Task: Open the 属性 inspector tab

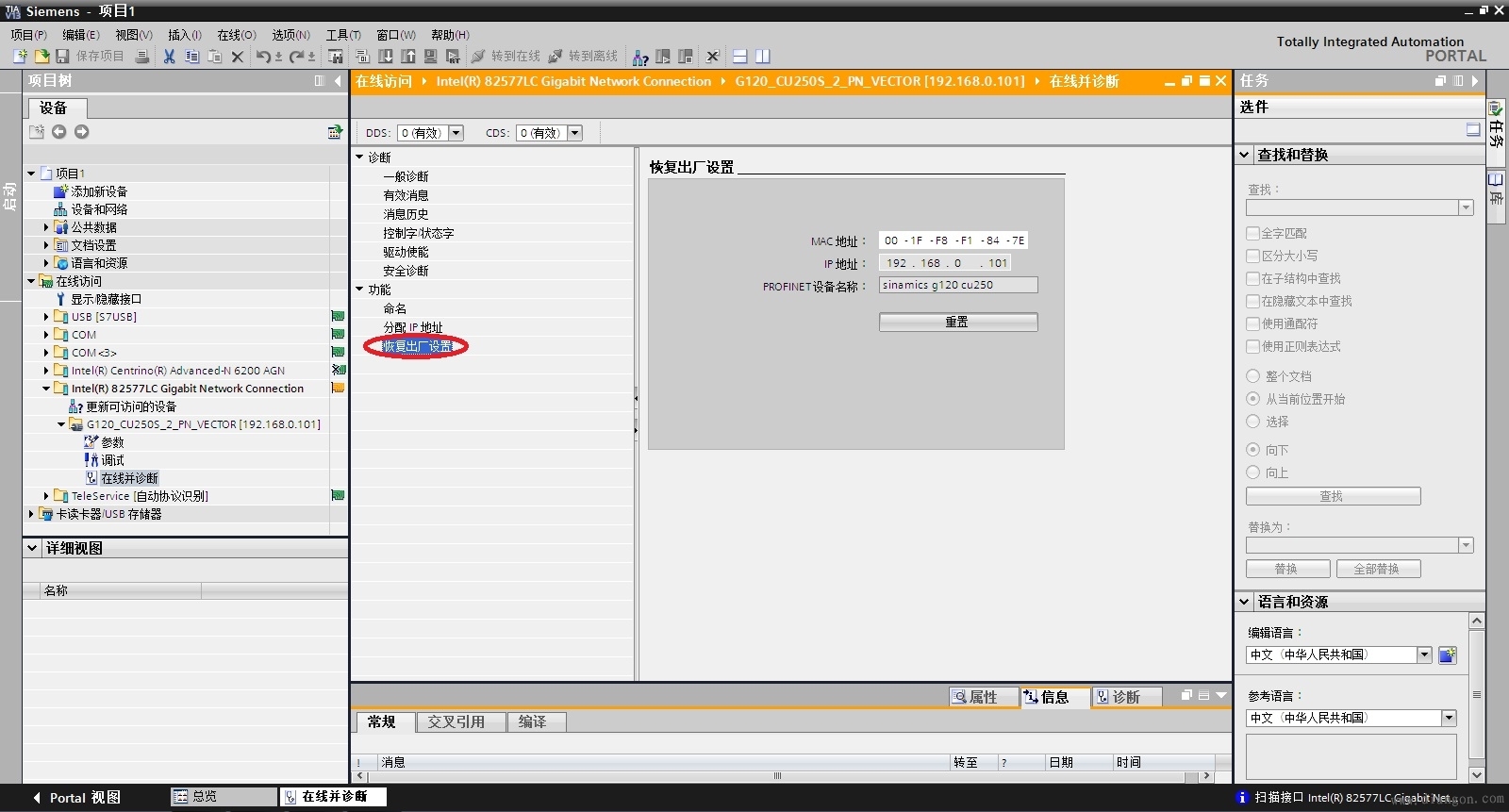Action: [984, 697]
